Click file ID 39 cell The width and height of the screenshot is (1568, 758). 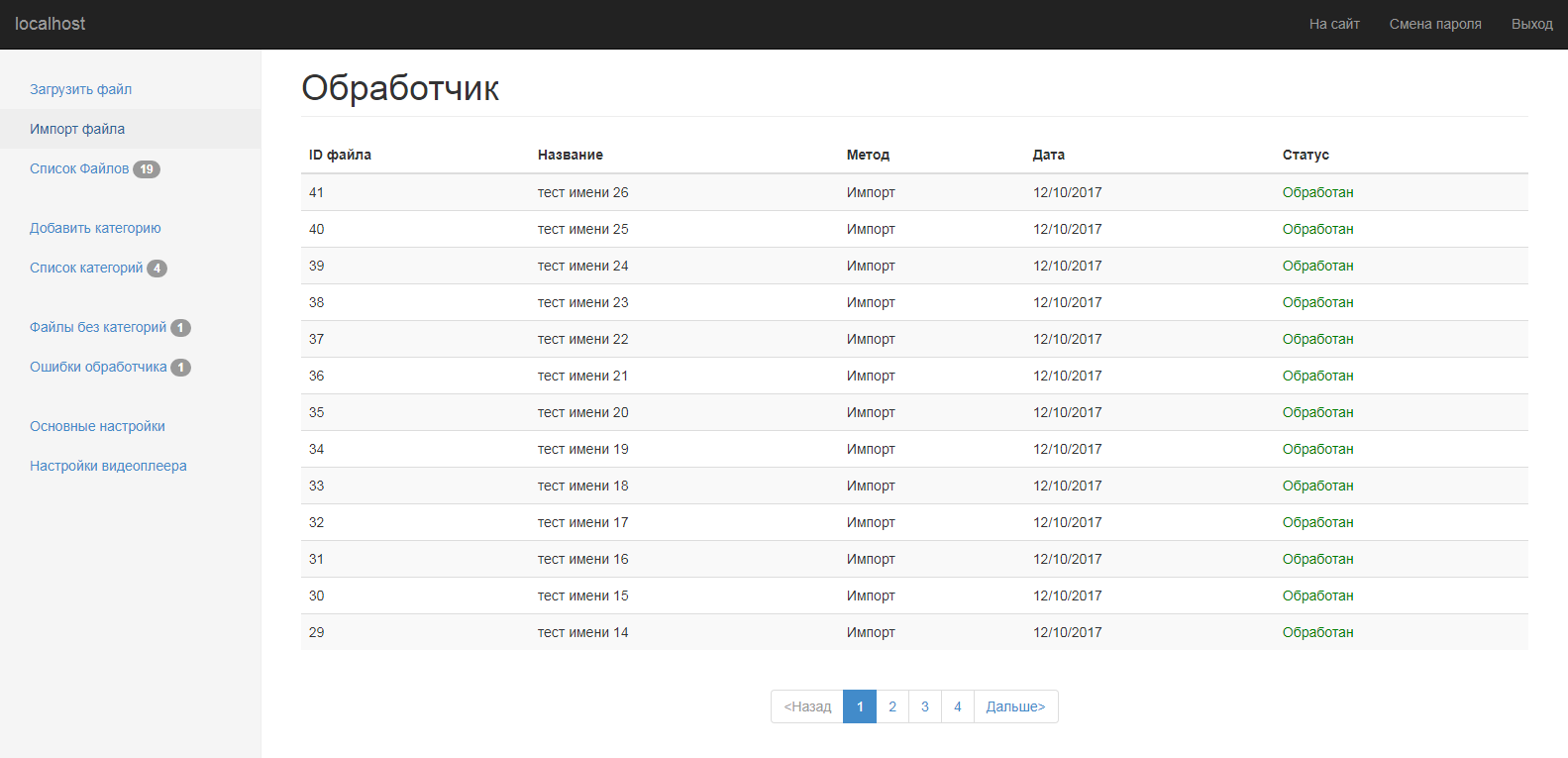pyautogui.click(x=317, y=266)
